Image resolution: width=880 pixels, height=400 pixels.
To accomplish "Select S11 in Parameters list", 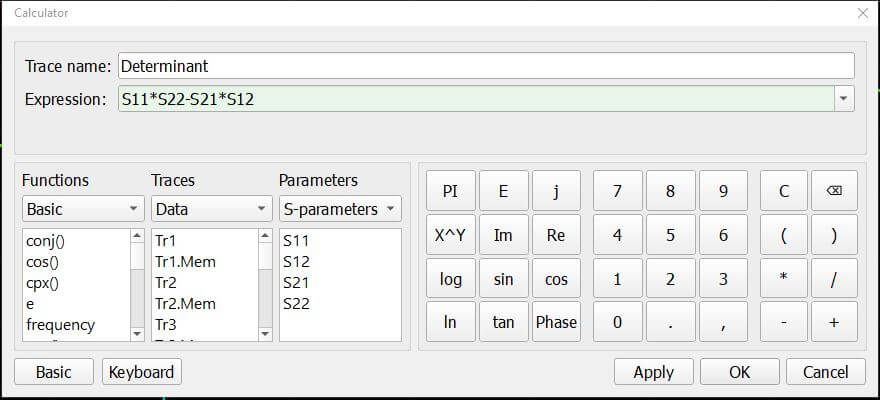I will (296, 241).
